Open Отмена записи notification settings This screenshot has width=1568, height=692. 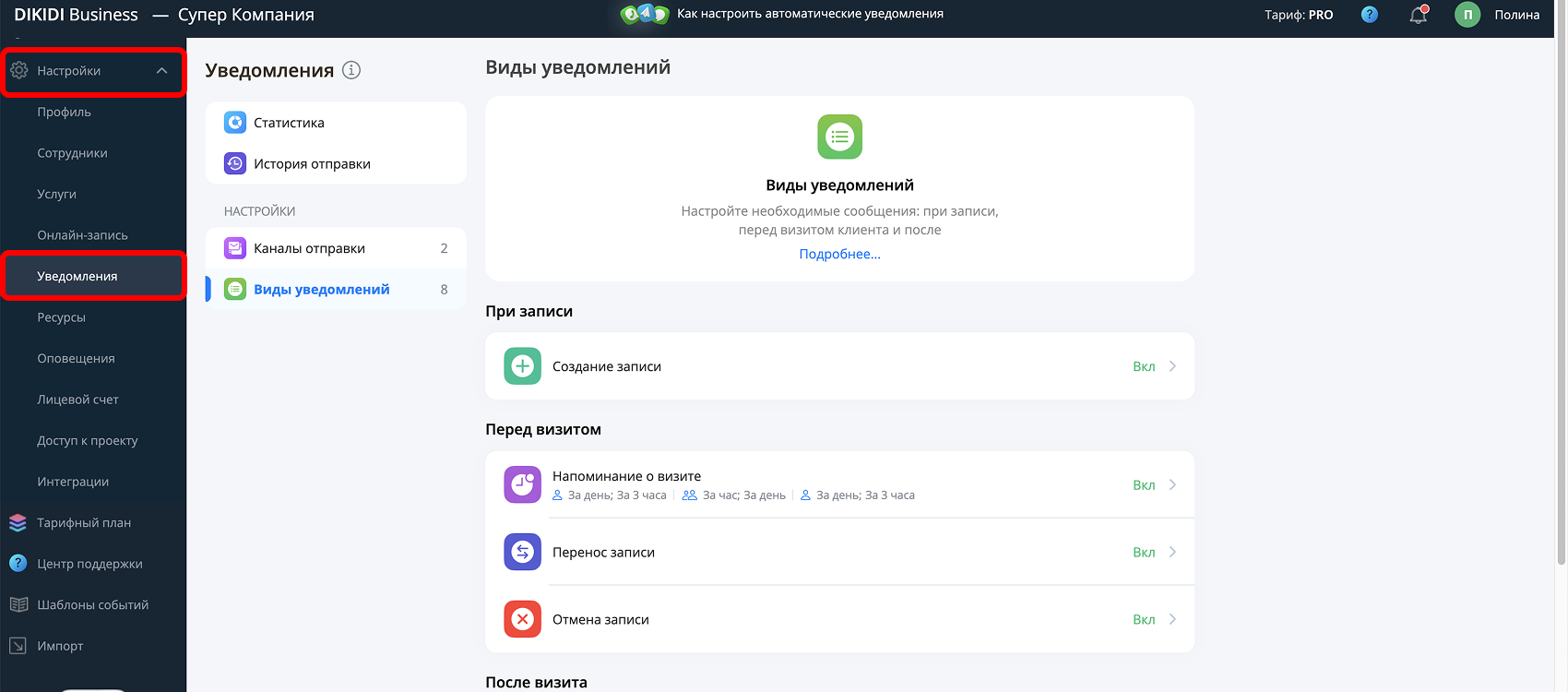pyautogui.click(x=839, y=619)
